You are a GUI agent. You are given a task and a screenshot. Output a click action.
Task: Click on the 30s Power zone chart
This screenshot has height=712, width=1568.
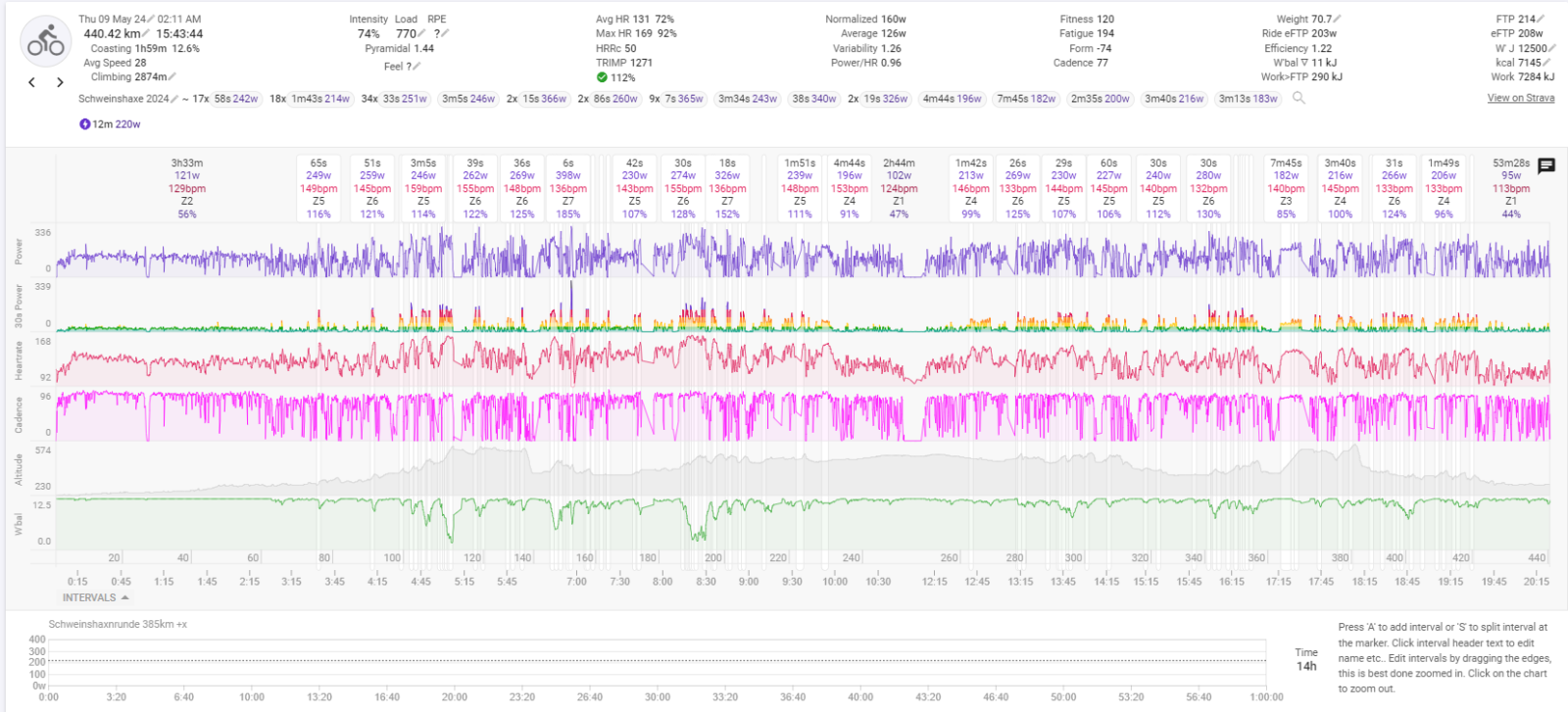coord(803,308)
